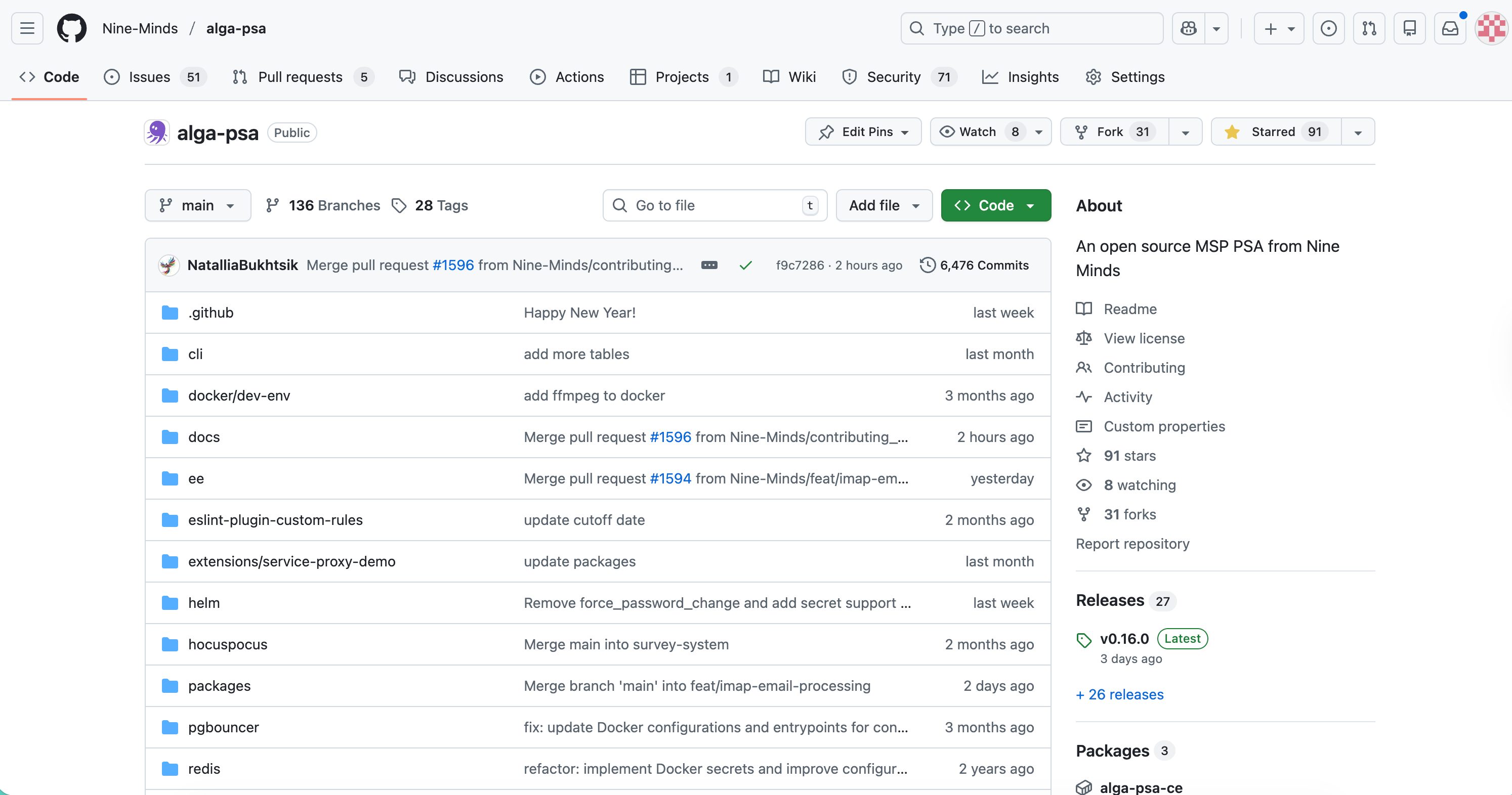Click the green CI checkmark status
Image resolution: width=1512 pixels, height=795 pixels.
click(745, 265)
